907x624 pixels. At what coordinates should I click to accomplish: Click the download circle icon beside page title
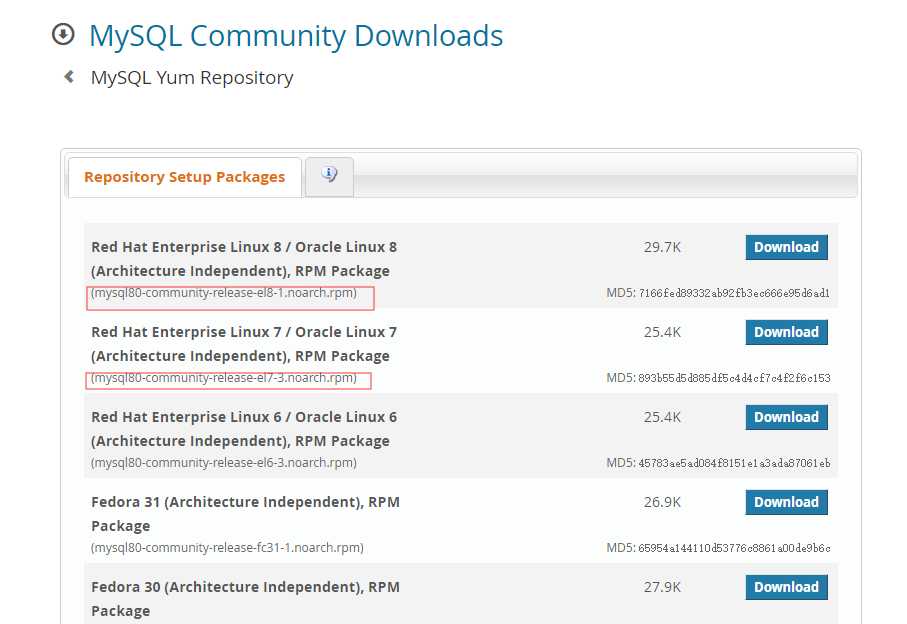[x=63, y=34]
